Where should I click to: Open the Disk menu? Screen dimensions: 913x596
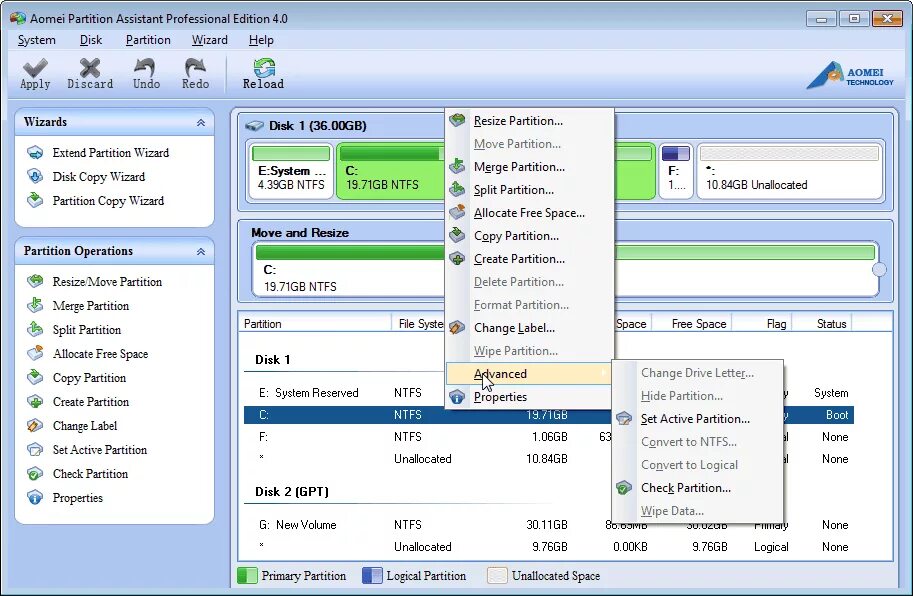pos(91,40)
